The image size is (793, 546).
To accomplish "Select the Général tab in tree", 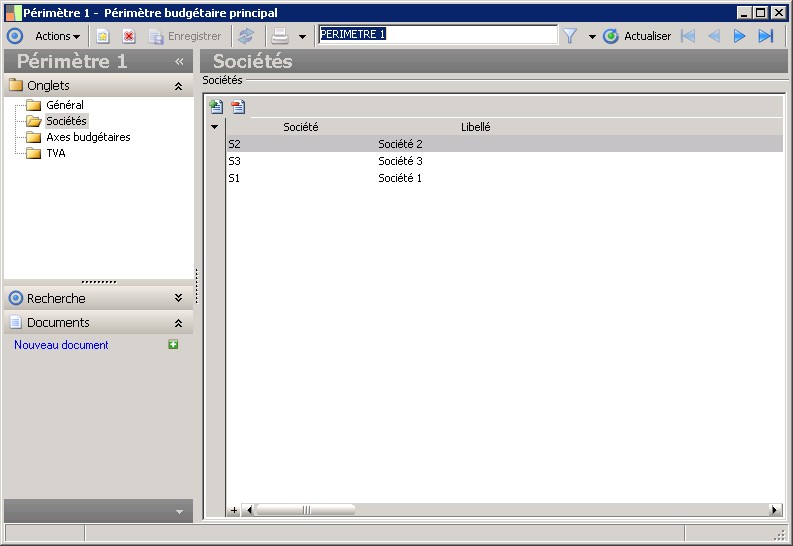I will [x=65, y=105].
